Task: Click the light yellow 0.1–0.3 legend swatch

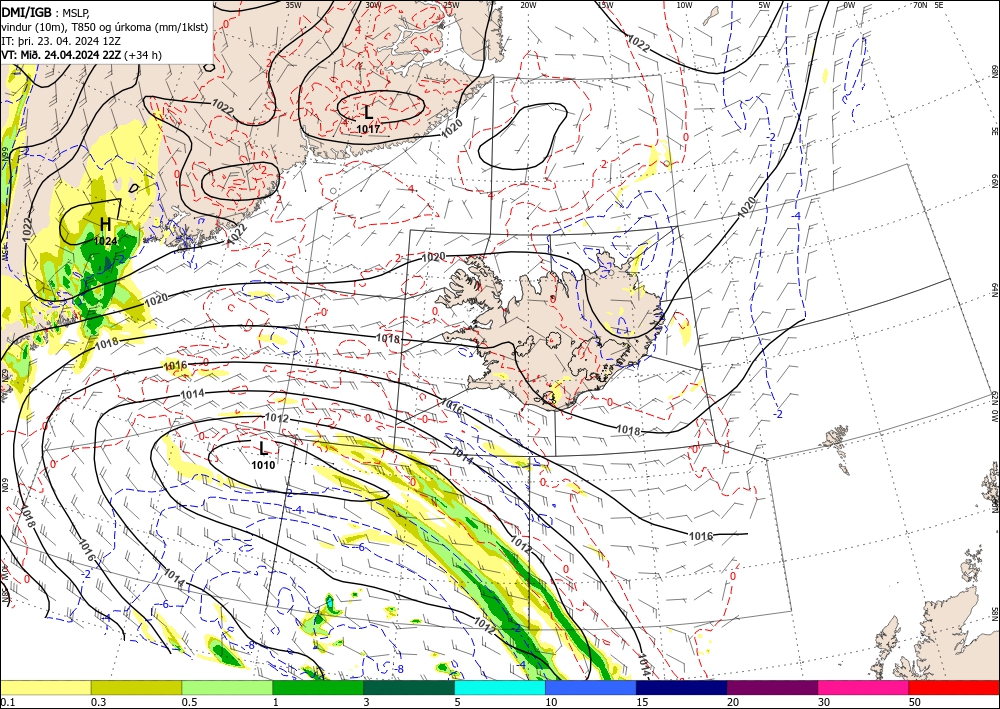Action: coord(45,687)
